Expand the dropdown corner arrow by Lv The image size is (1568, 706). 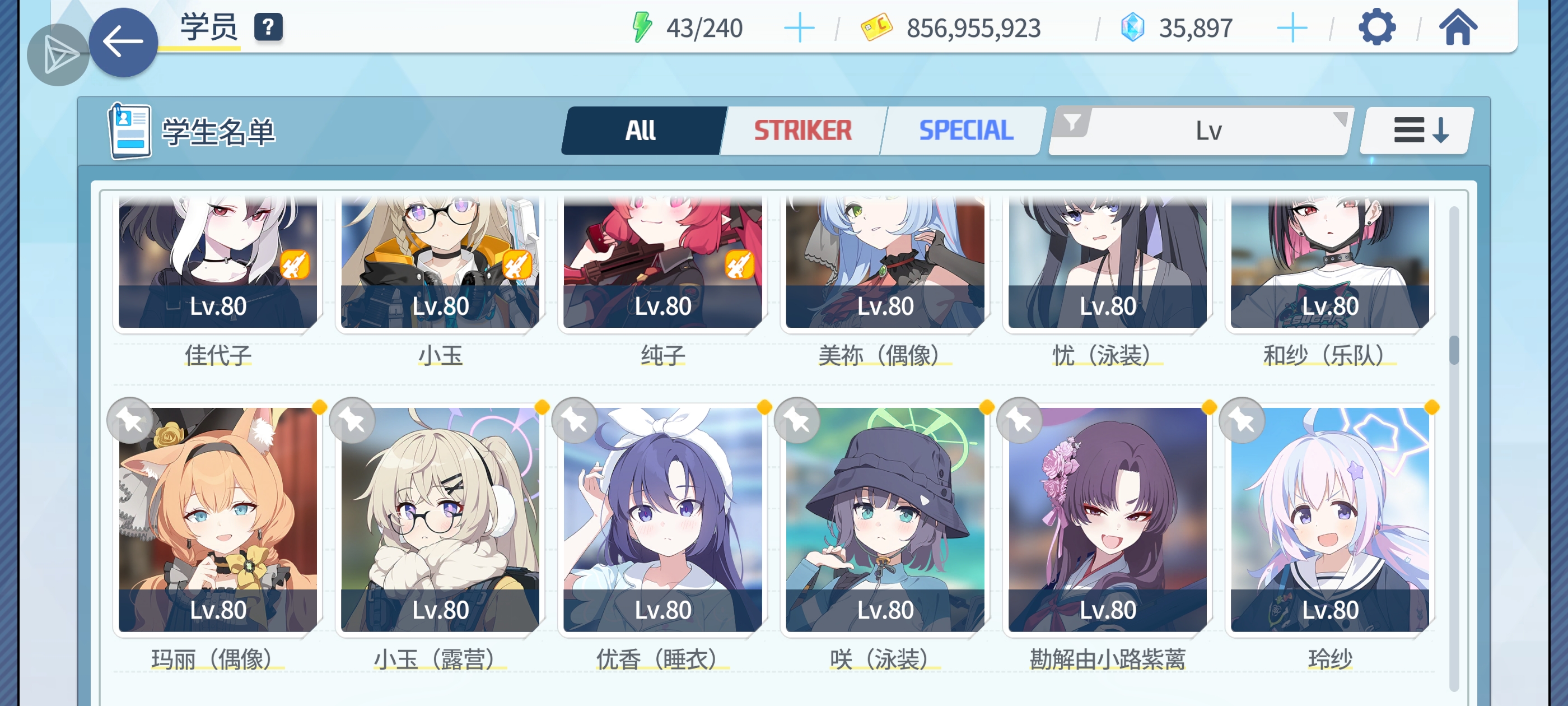click(1340, 118)
